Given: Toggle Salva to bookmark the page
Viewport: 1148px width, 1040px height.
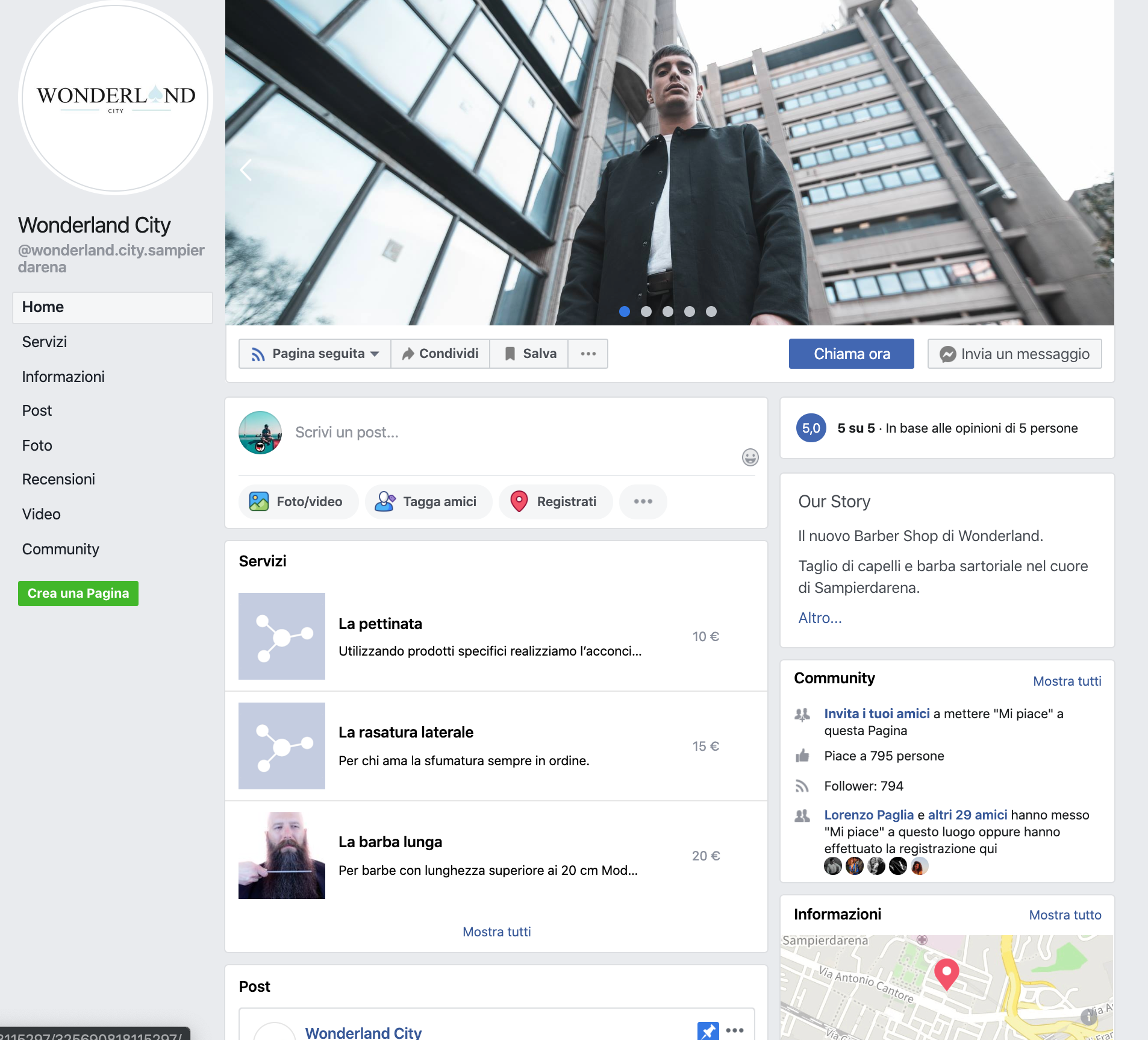Looking at the screenshot, I should click(x=529, y=354).
